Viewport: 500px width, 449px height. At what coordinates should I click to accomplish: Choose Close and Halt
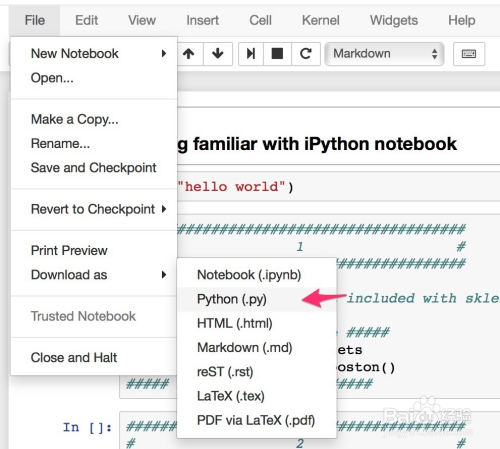94,358
